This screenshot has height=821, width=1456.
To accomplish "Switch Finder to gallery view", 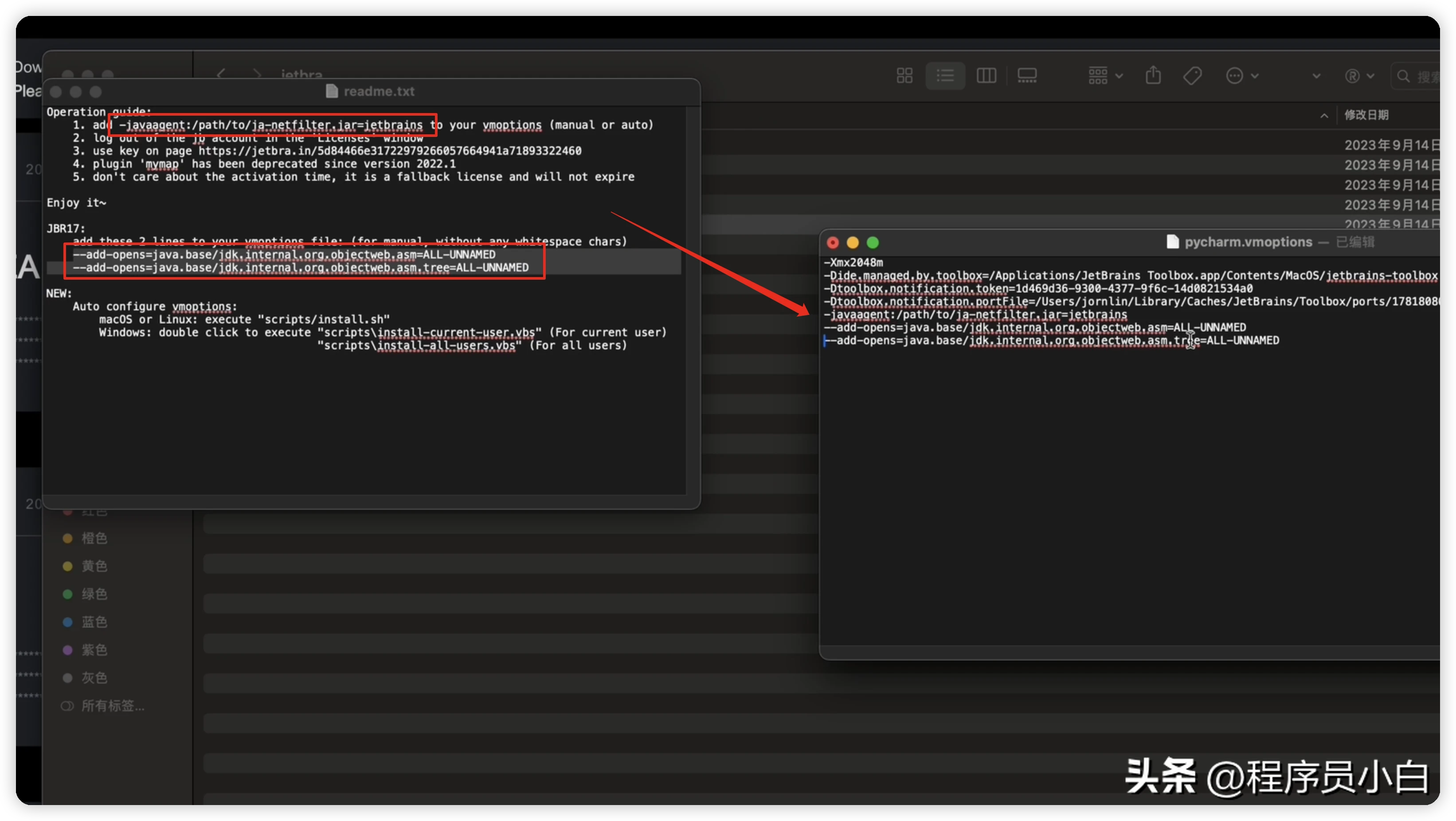I will (x=1026, y=75).
